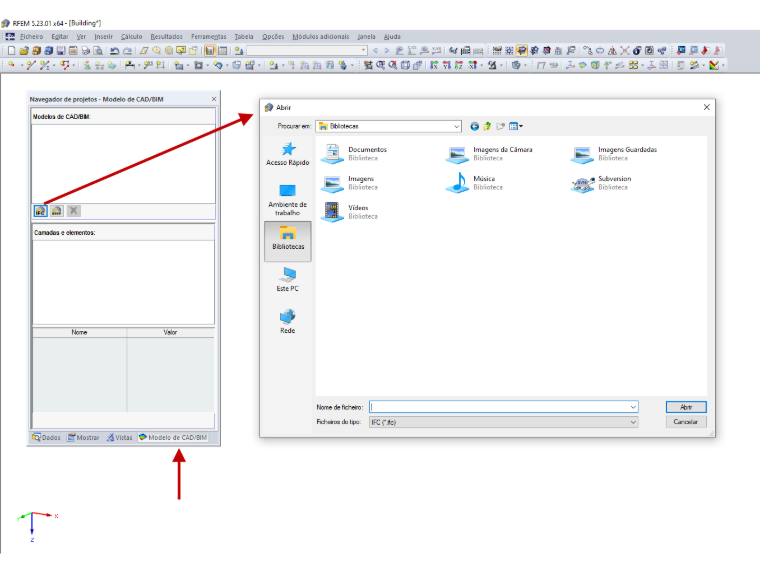Open the Cálculo menu
This screenshot has width=760, height=570.
coord(131,36)
